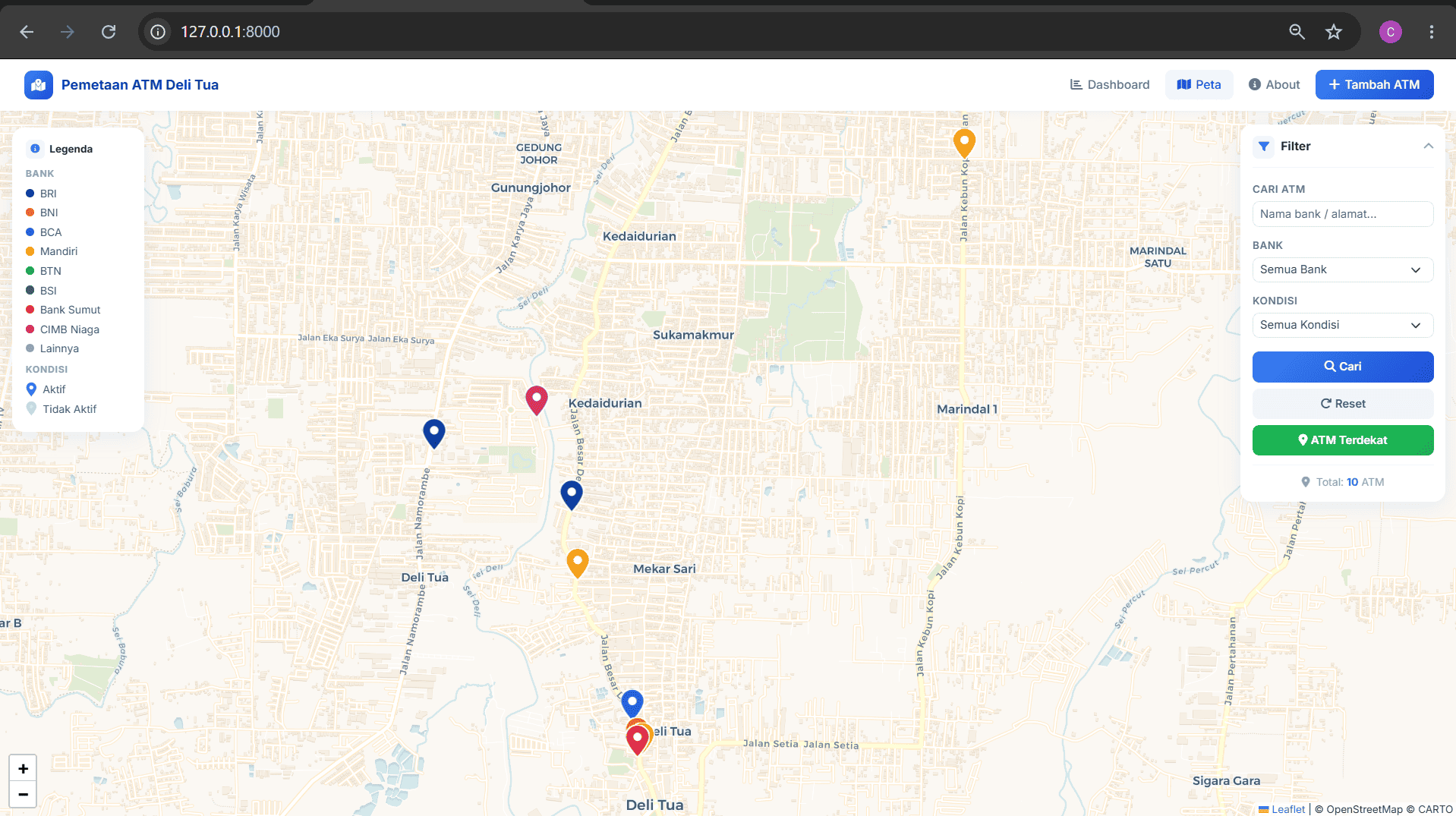Go back with browser back arrow
Image resolution: width=1456 pixels, height=816 pixels.
pyautogui.click(x=27, y=32)
